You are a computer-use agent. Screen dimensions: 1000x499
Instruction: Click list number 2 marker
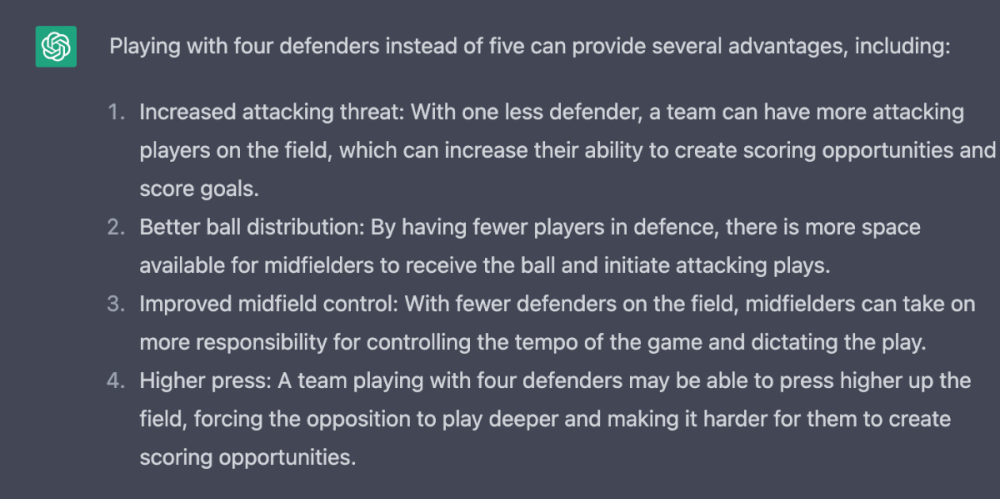point(117,228)
